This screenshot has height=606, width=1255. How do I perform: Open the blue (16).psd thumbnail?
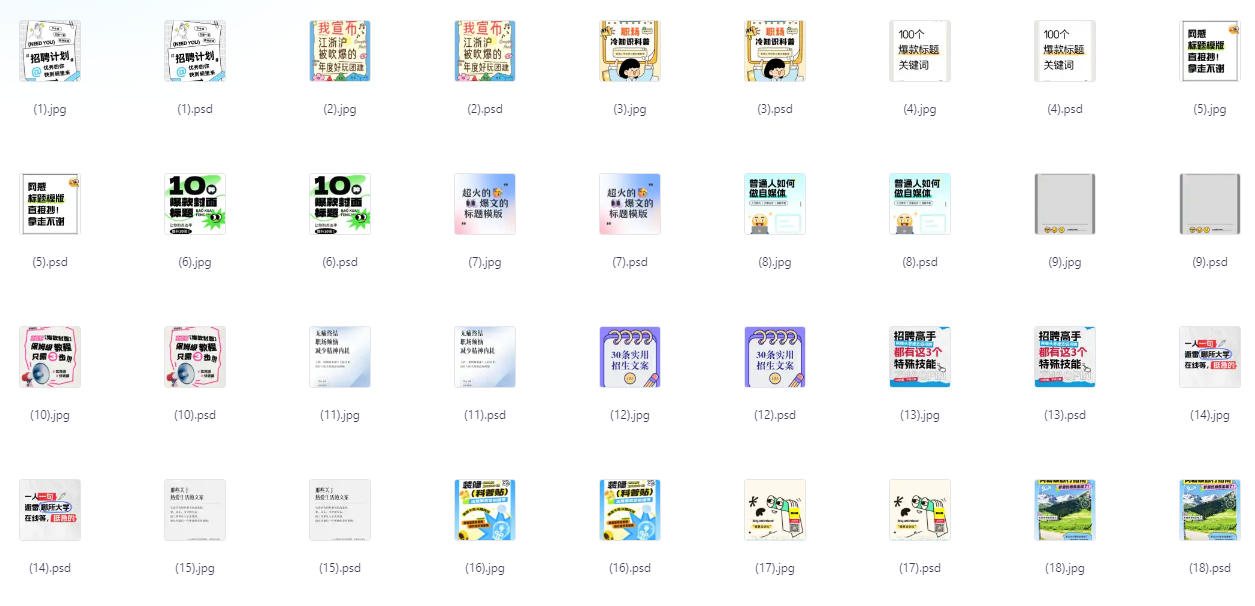tap(630, 510)
